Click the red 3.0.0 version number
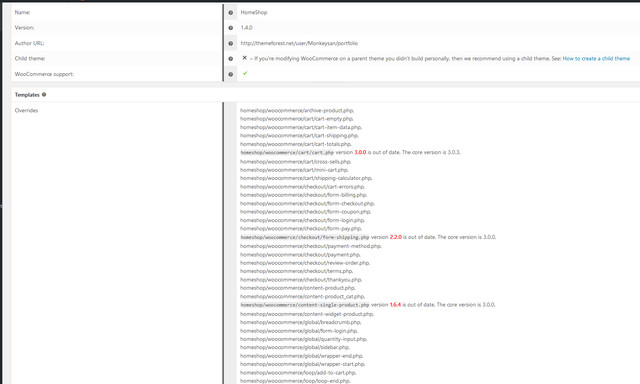This screenshot has height=384, width=640. tap(360, 152)
